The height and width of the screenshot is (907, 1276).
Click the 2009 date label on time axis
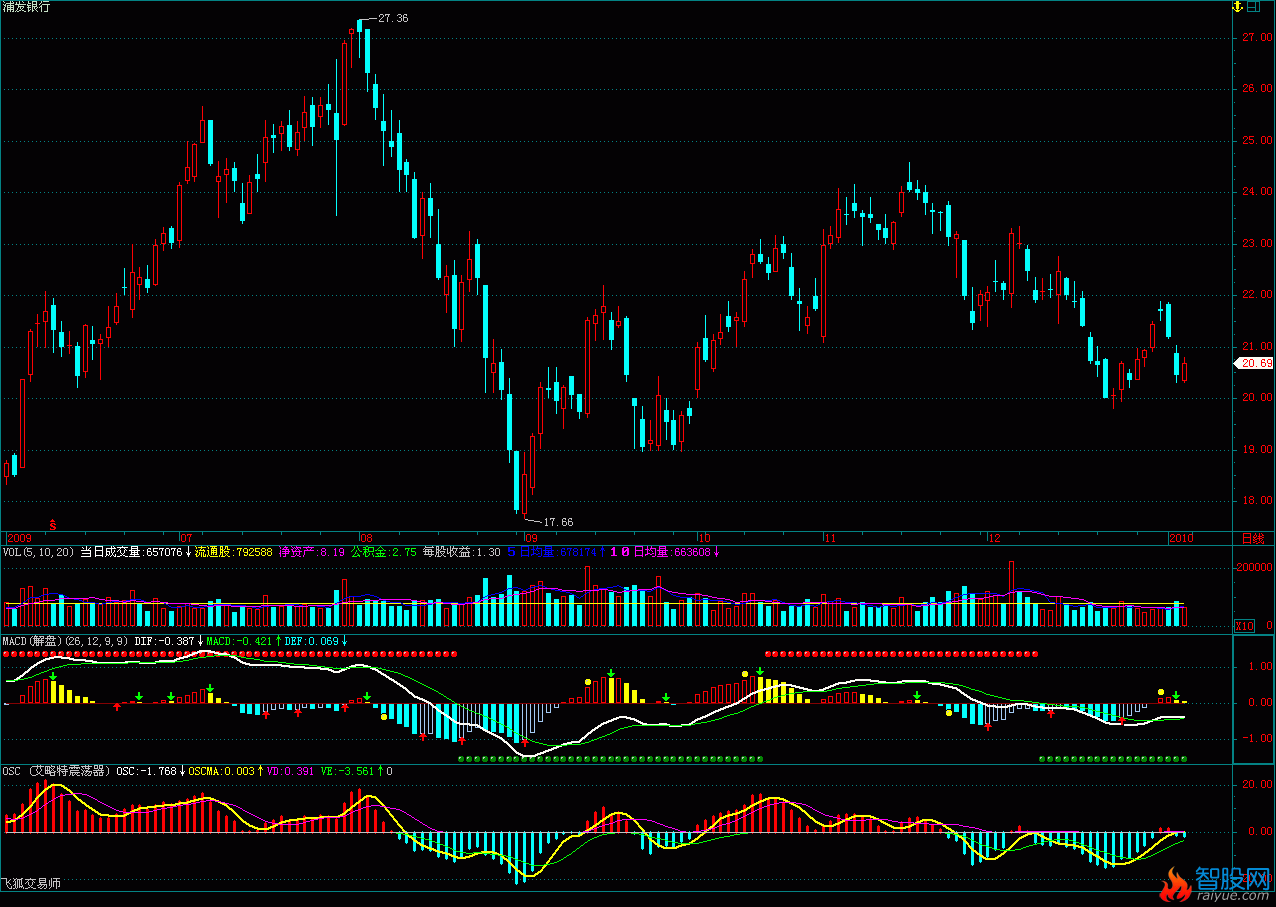pyautogui.click(x=18, y=537)
